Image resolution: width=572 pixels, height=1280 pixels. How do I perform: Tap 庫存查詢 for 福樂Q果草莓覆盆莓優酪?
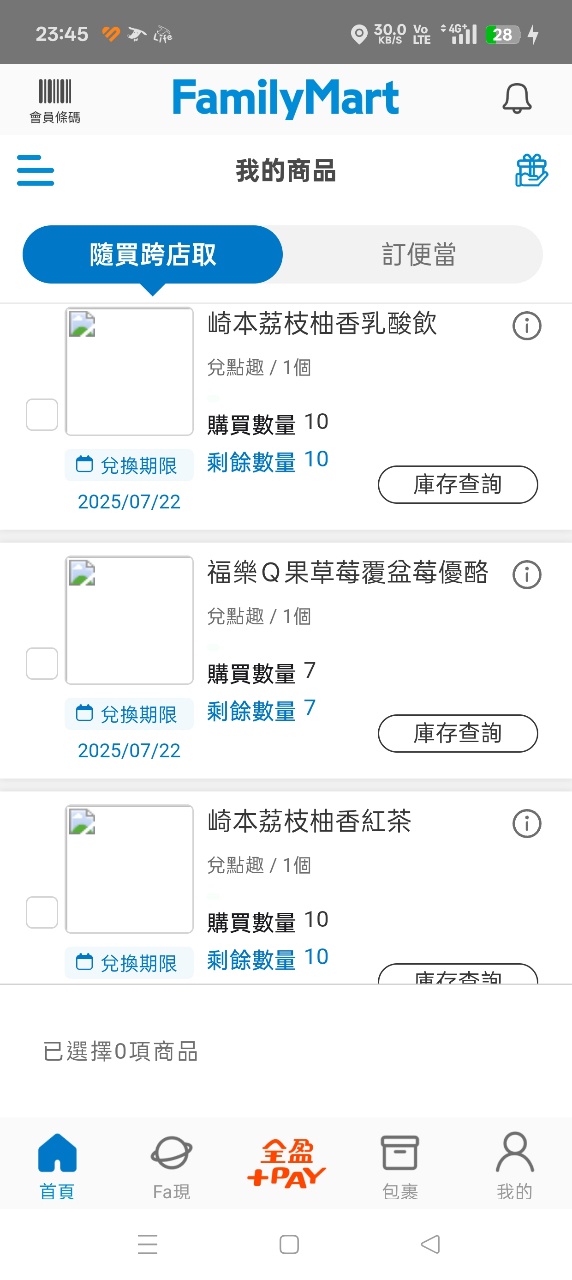pyautogui.click(x=458, y=734)
